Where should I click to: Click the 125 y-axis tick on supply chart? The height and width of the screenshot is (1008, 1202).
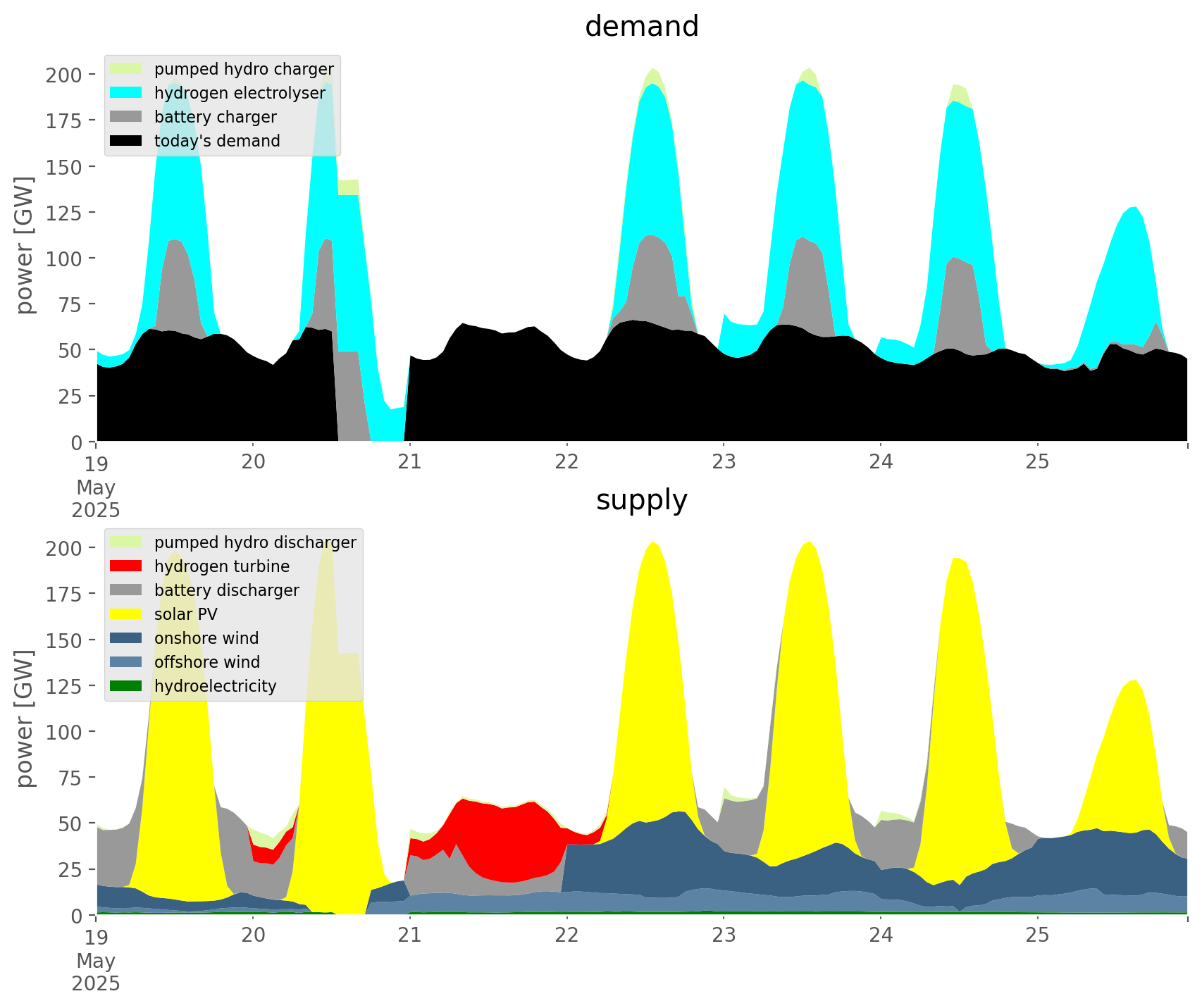tap(64, 686)
